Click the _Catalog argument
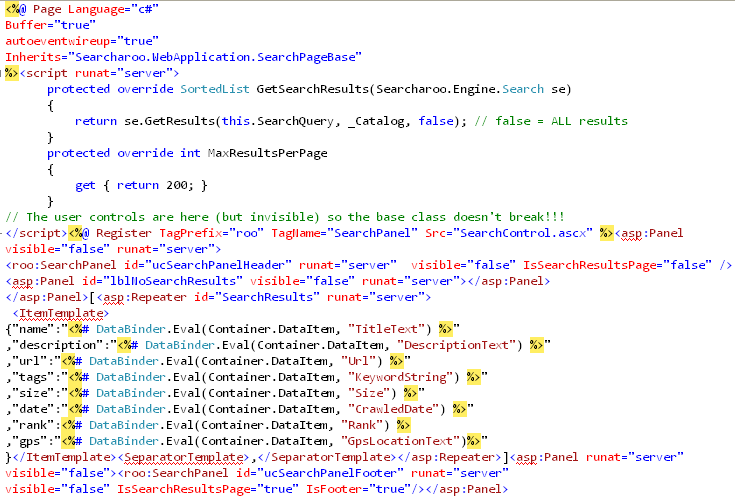This screenshot has height=498, width=735. 376,121
